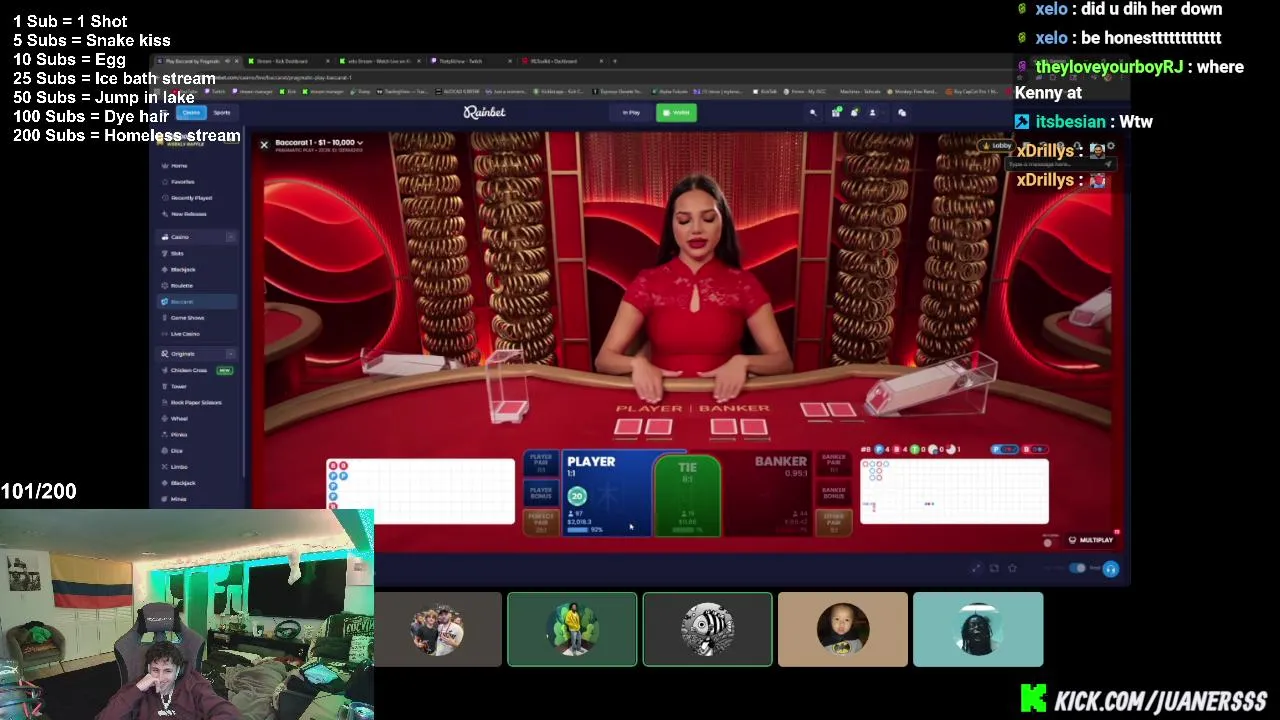Click the theater mode icon below the game
Screen dimensions: 1280x720
[x=994, y=568]
